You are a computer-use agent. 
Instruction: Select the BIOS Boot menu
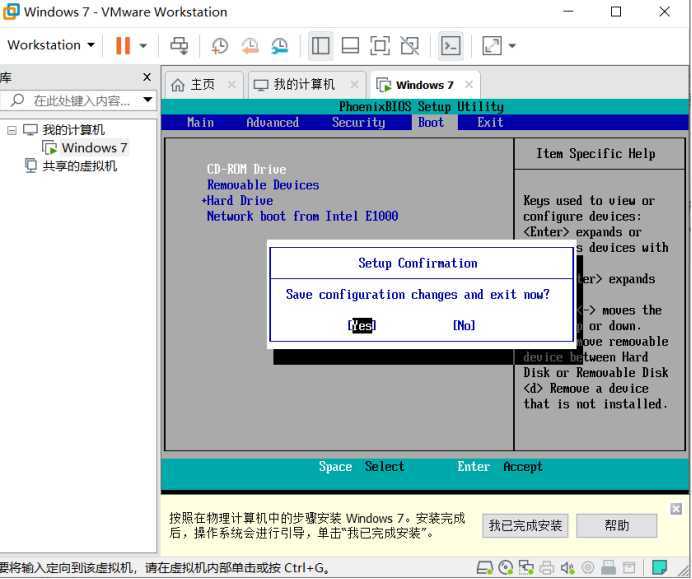pyautogui.click(x=431, y=122)
